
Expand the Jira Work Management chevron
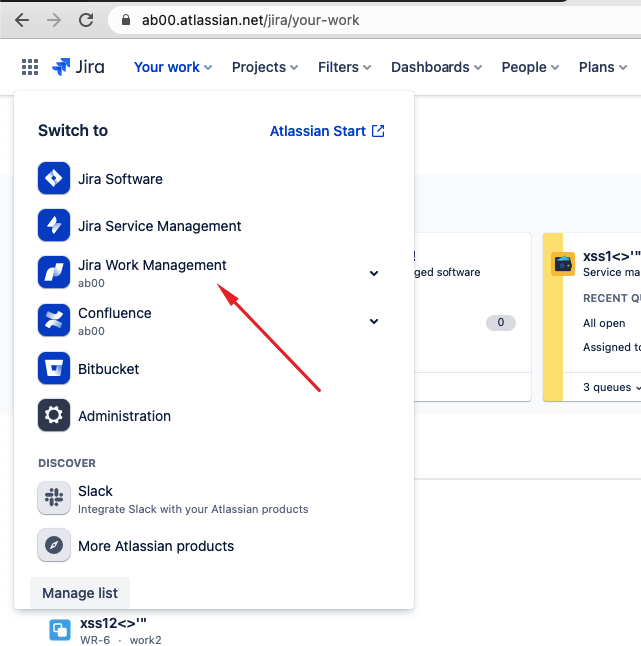tap(374, 273)
